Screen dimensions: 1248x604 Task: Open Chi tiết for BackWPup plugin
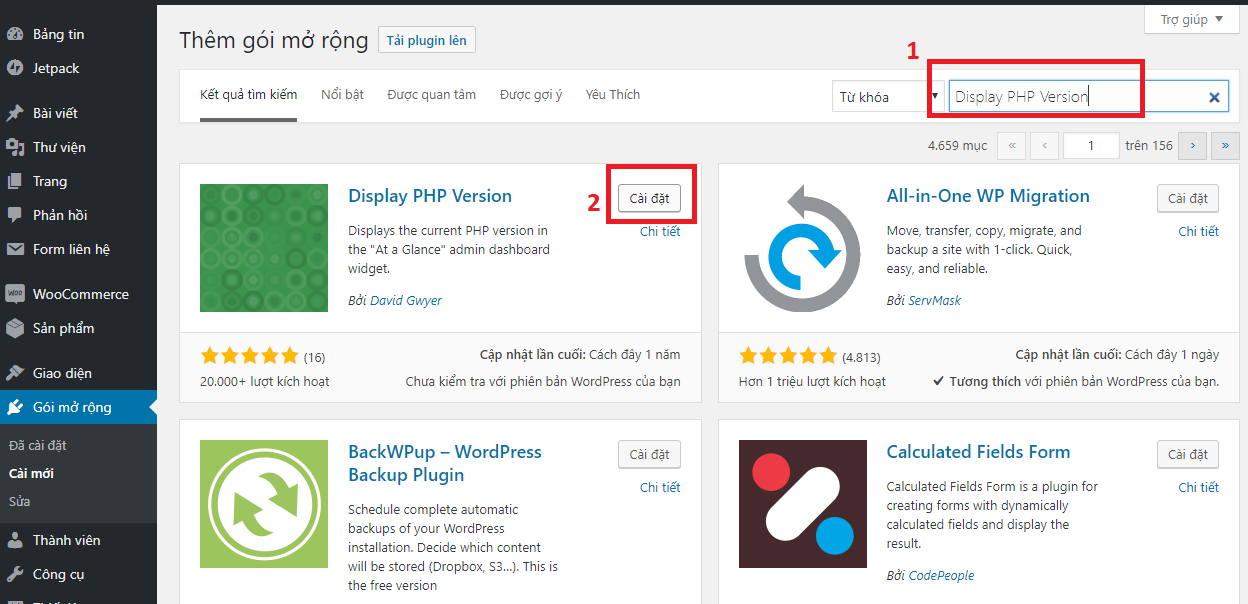[x=660, y=487]
